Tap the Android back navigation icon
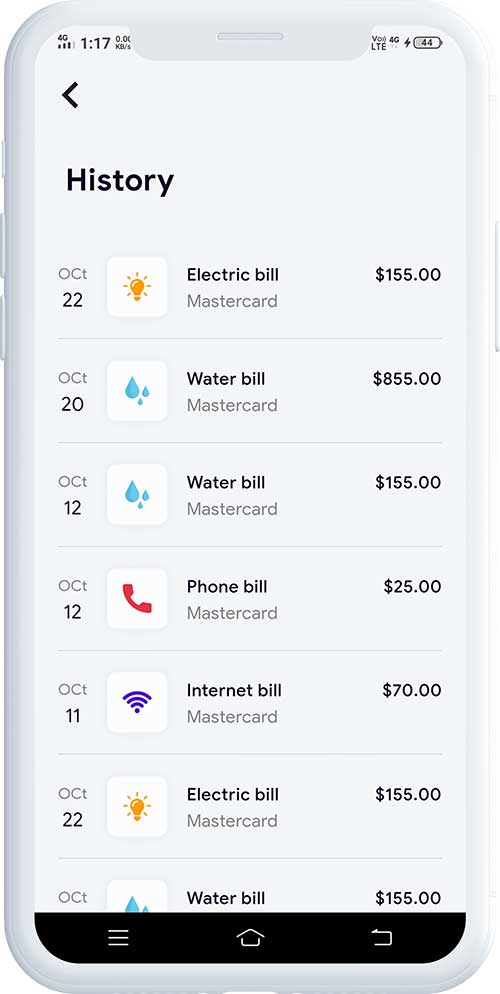 click(x=381, y=938)
